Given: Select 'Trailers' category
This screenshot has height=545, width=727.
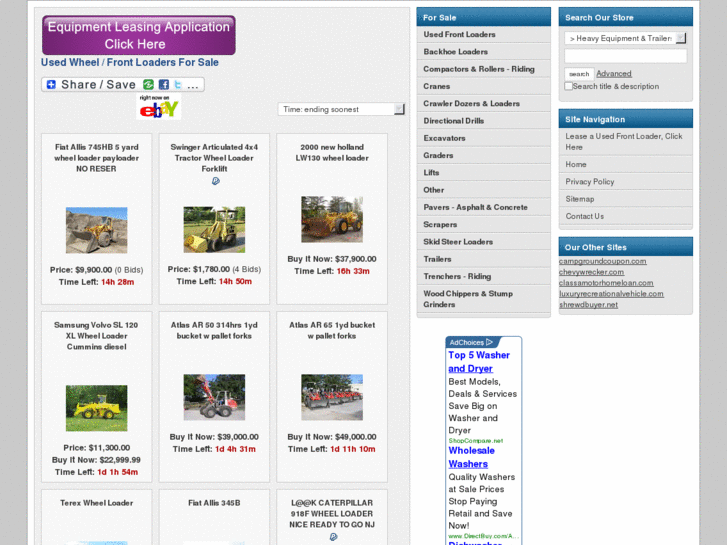Looking at the screenshot, I should point(484,259).
